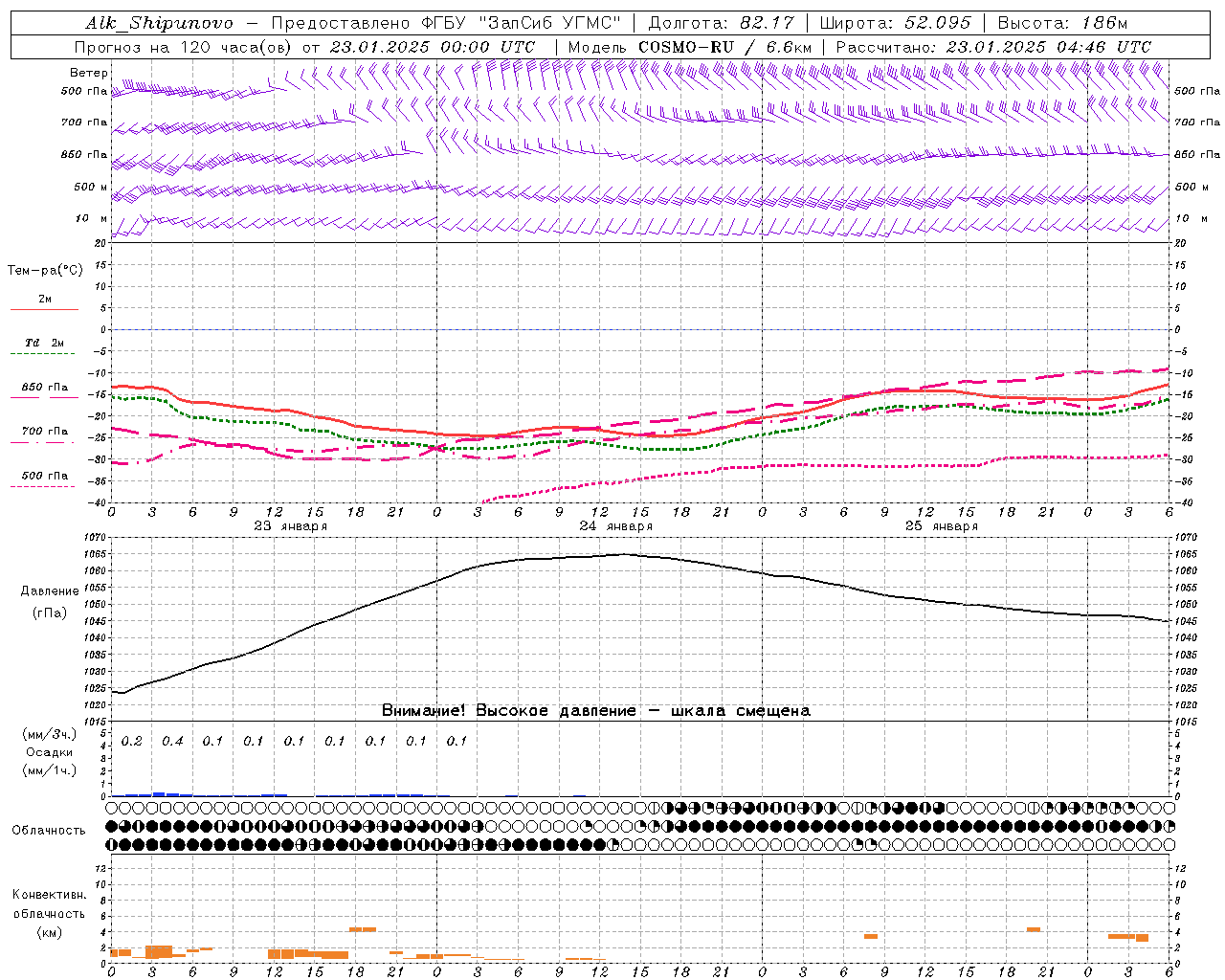Viewport: 1225px width, 980px height.
Task: Click the 24 января date label
Action: coord(616,526)
